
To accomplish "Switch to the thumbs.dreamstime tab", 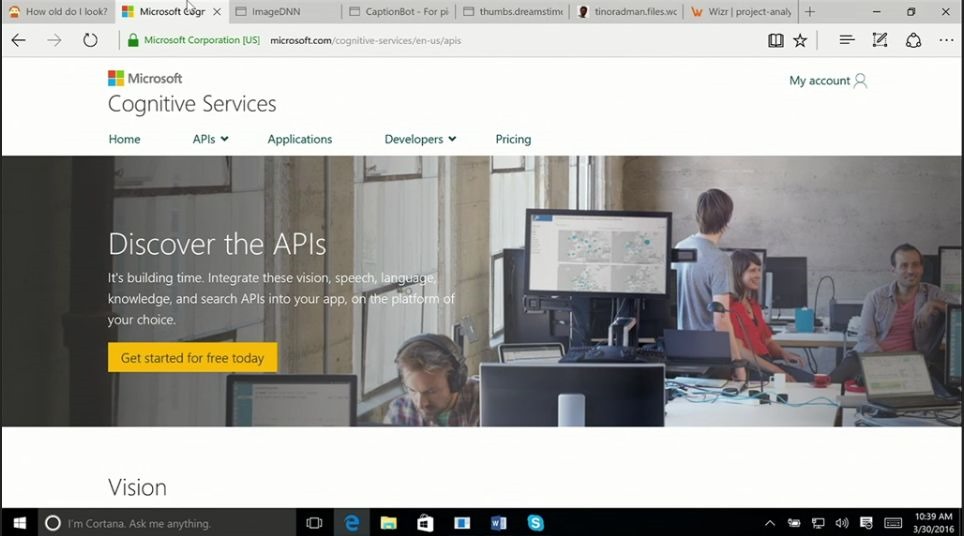I will [x=512, y=11].
